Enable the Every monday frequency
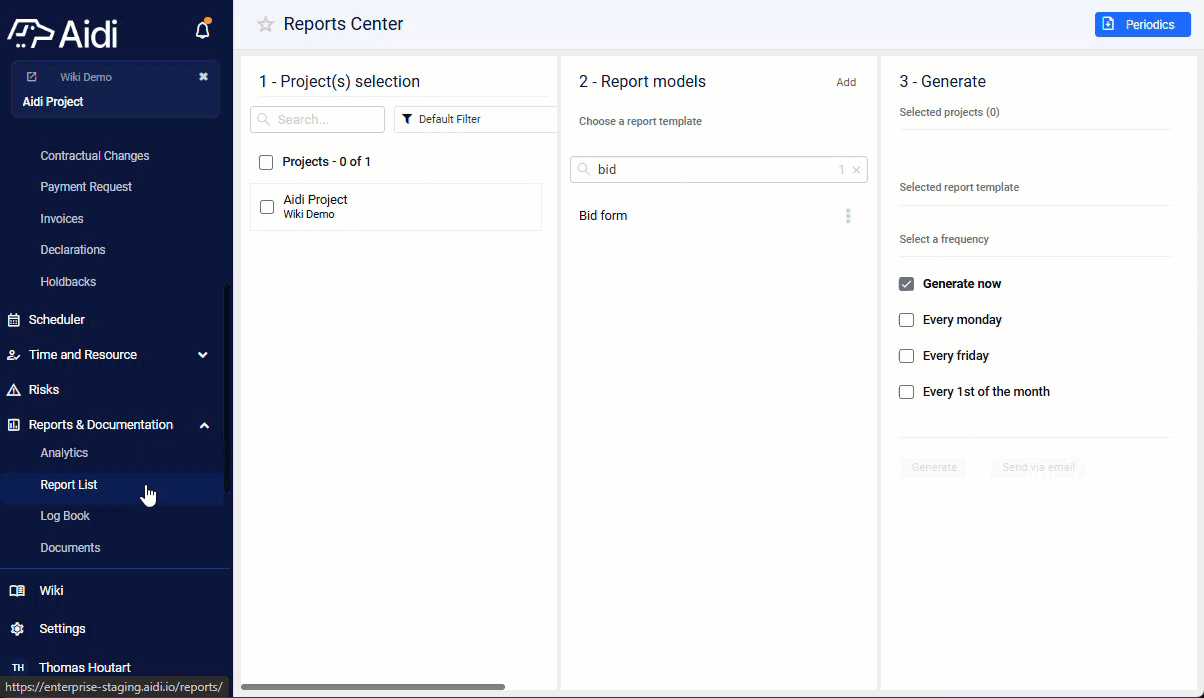This screenshot has width=1204, height=698. (907, 320)
